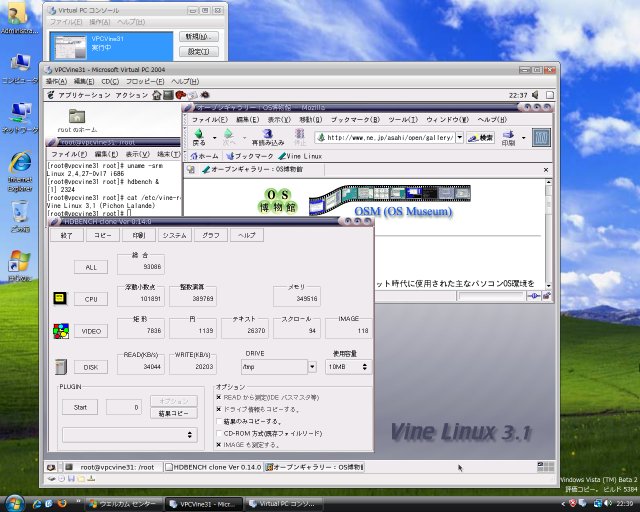
Task: Close the Mozilla tab with X
Action: 546,169
